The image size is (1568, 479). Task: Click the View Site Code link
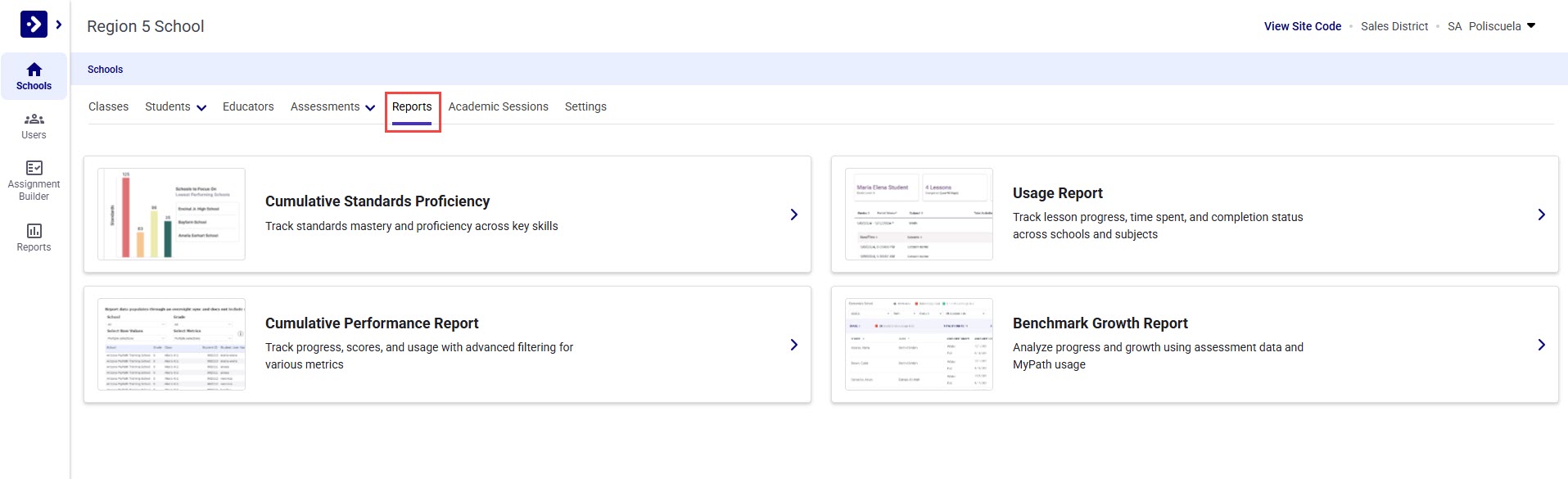point(1302,26)
